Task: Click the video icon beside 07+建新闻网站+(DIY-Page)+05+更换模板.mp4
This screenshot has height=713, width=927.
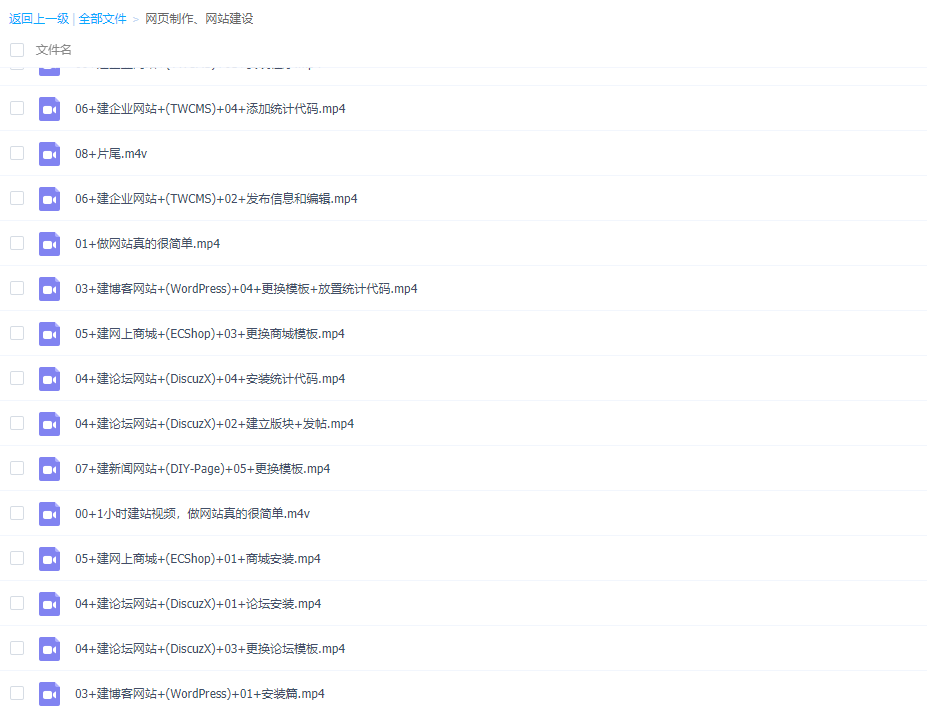Action: (x=49, y=468)
